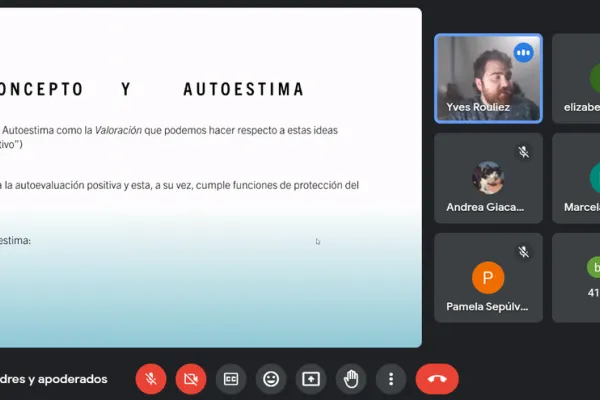Click the AUTOESTIMA slide heading
Screen dimensions: 600x400
pyautogui.click(x=243, y=89)
